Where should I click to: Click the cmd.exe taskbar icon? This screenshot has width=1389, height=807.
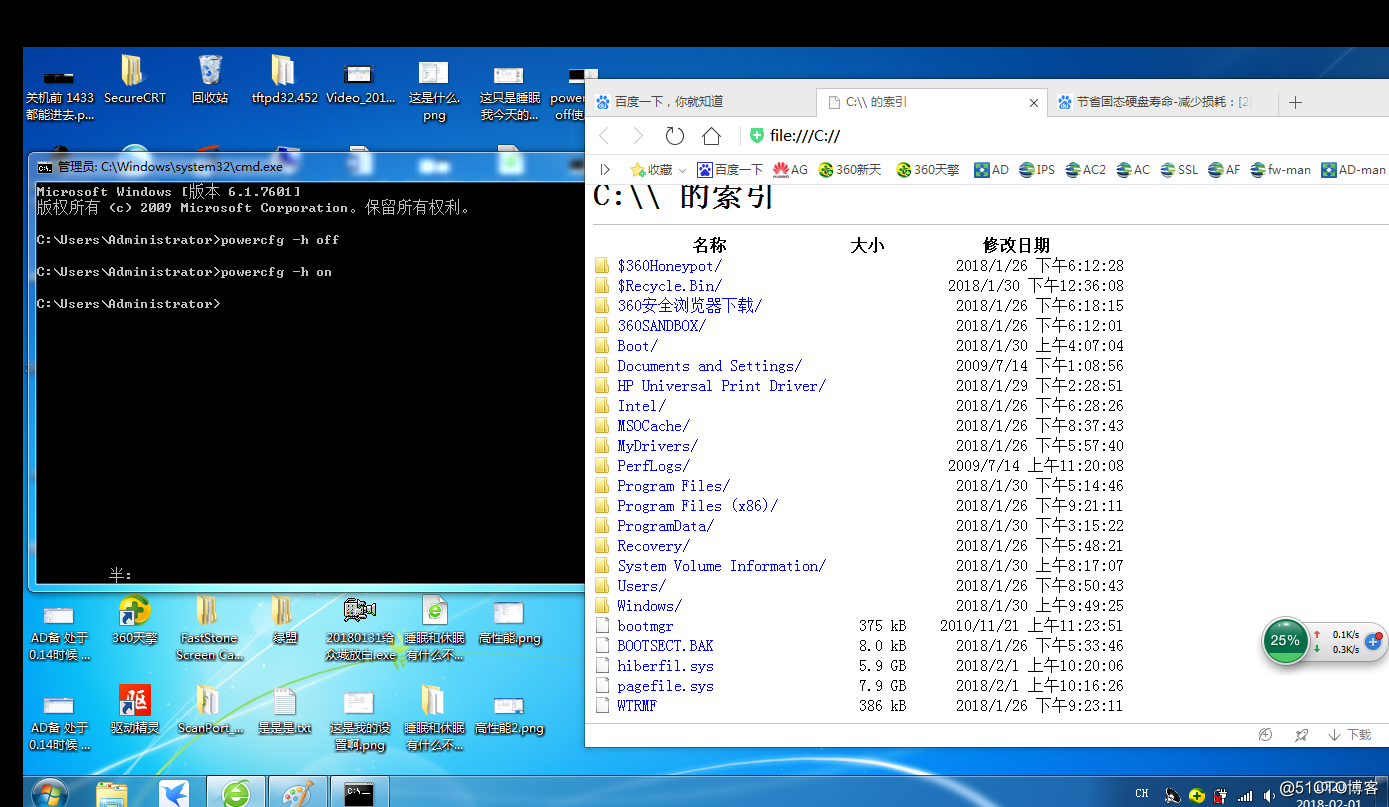[358, 794]
